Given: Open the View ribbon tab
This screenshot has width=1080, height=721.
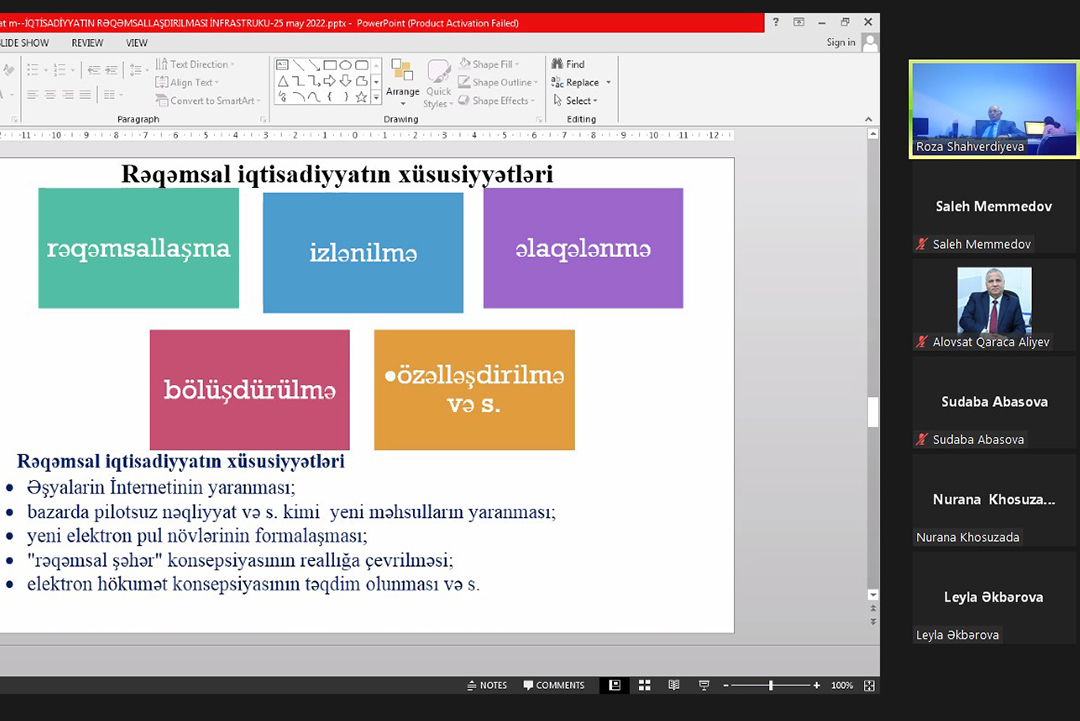Looking at the screenshot, I should 137,43.
